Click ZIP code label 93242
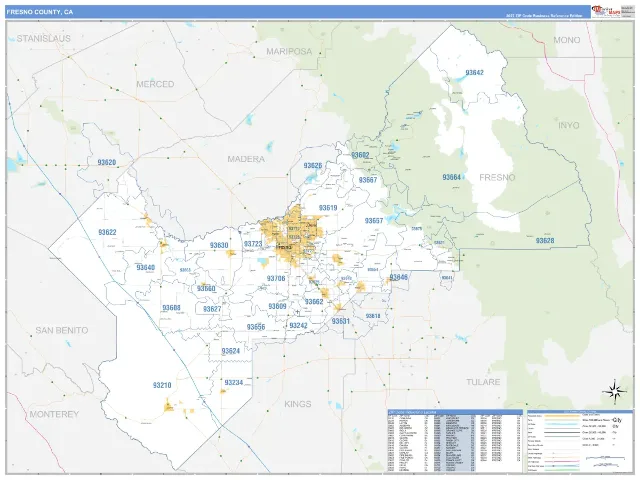640x480 pixels. [298, 325]
